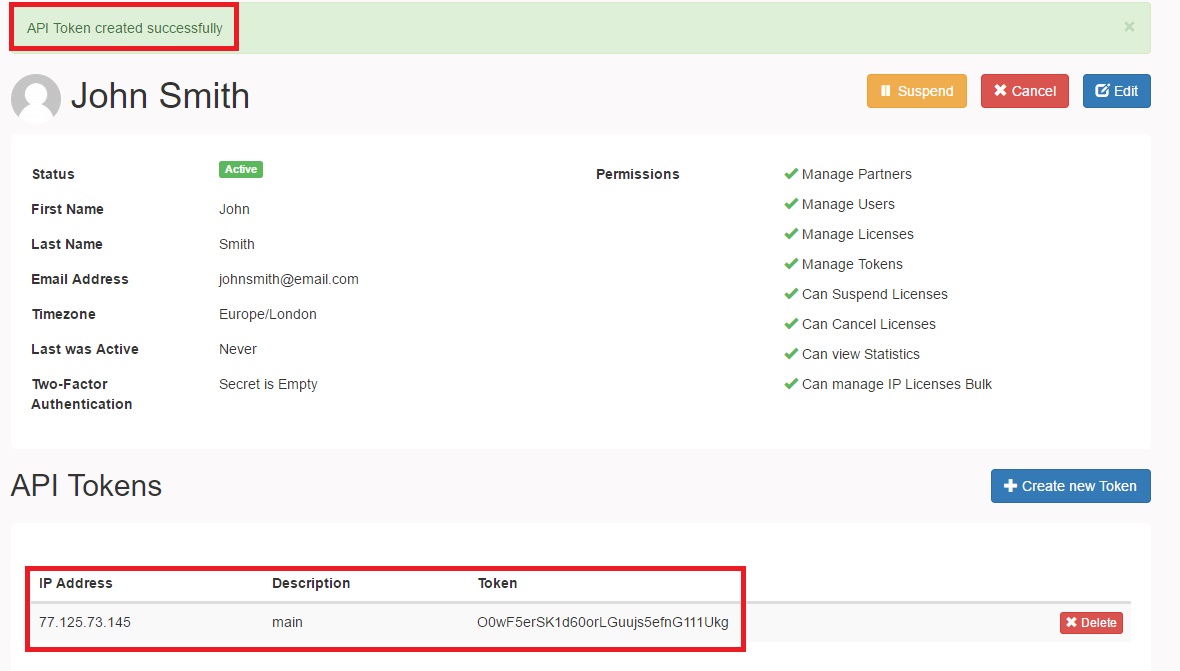Click the Token column header
The image size is (1180, 671).
pos(497,583)
